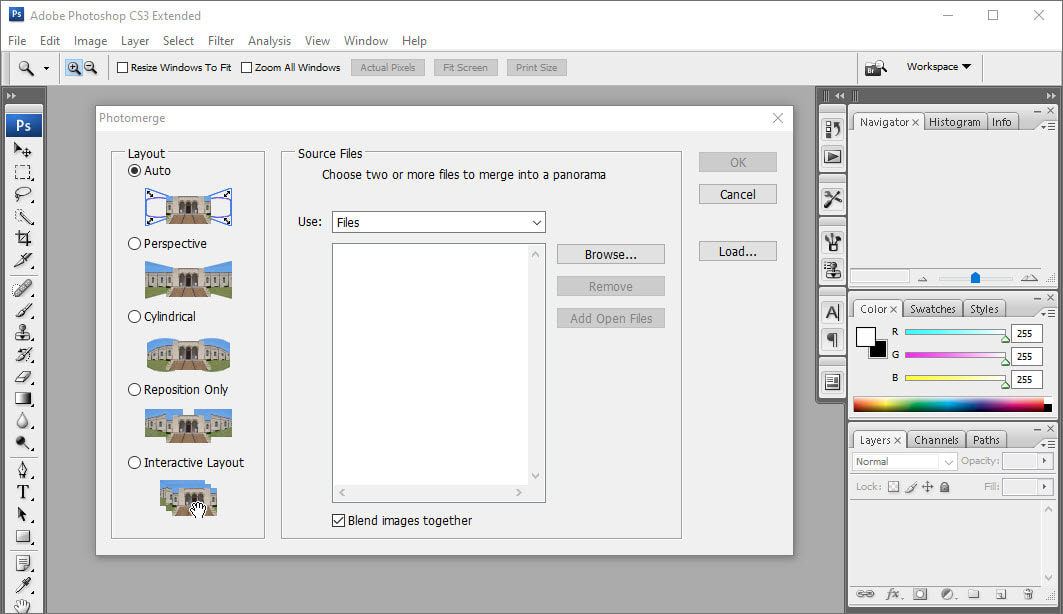The image size is (1063, 614).
Task: Select the Rectangle shape tool
Action: click(x=23, y=537)
